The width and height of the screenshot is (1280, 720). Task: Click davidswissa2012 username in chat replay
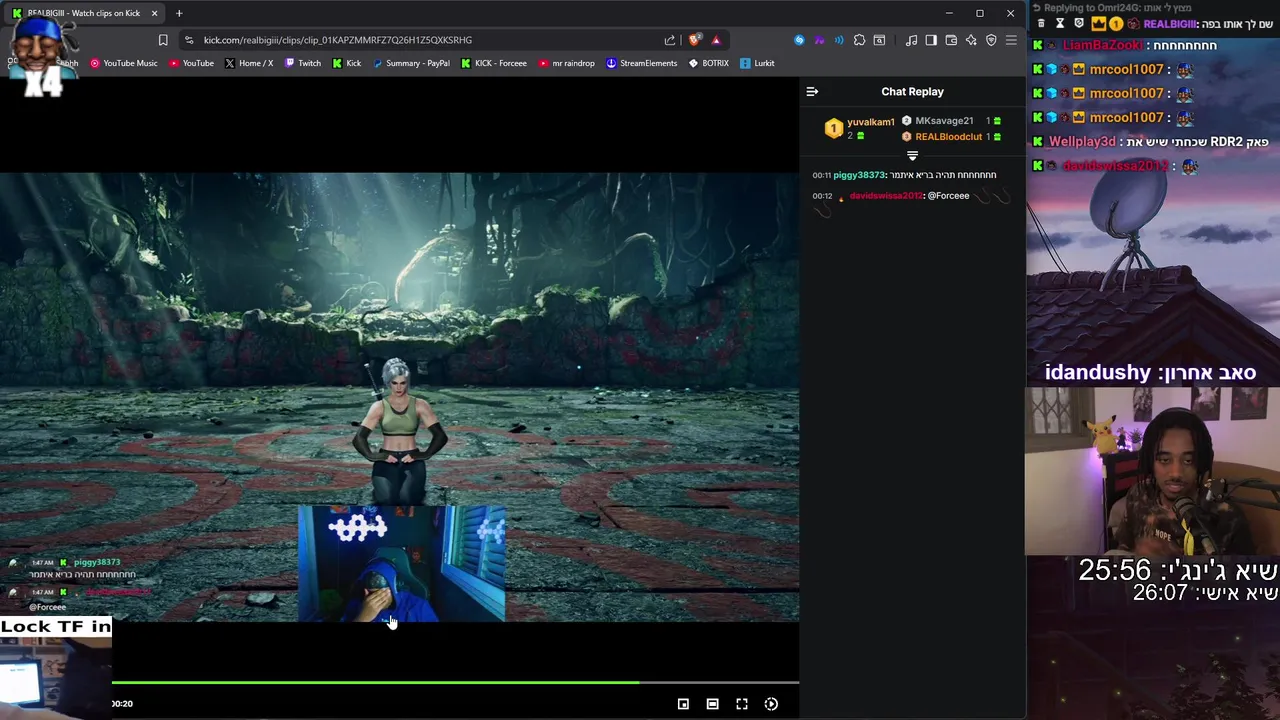tap(885, 196)
